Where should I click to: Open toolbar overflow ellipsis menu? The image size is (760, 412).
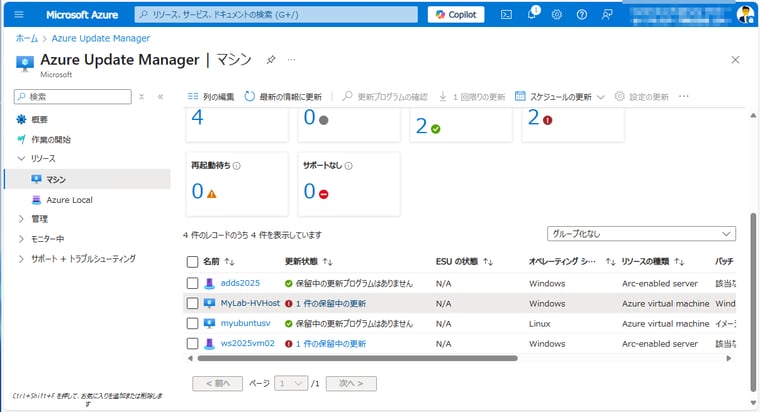tap(683, 96)
